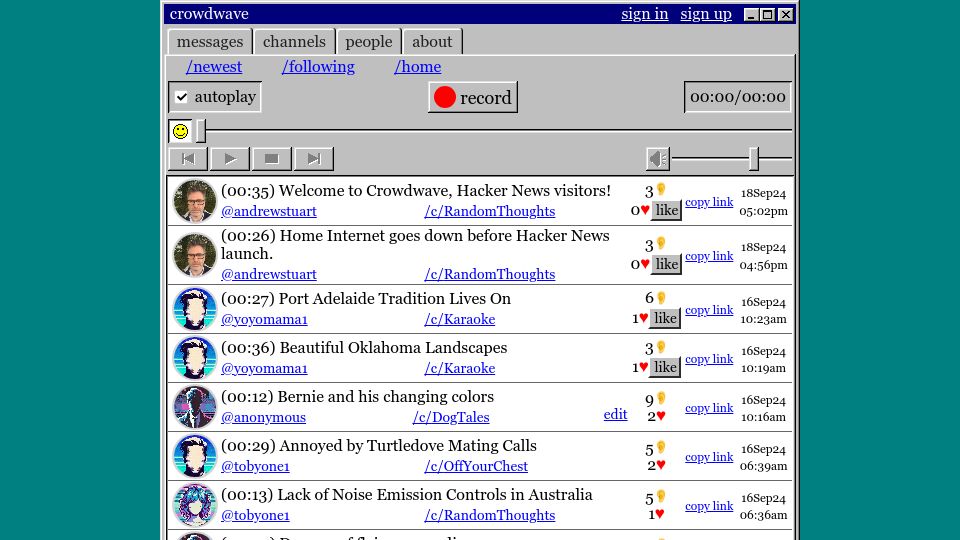960x540 pixels.
Task: Copy link for Welcome to Crowdwave message
Action: pos(709,202)
